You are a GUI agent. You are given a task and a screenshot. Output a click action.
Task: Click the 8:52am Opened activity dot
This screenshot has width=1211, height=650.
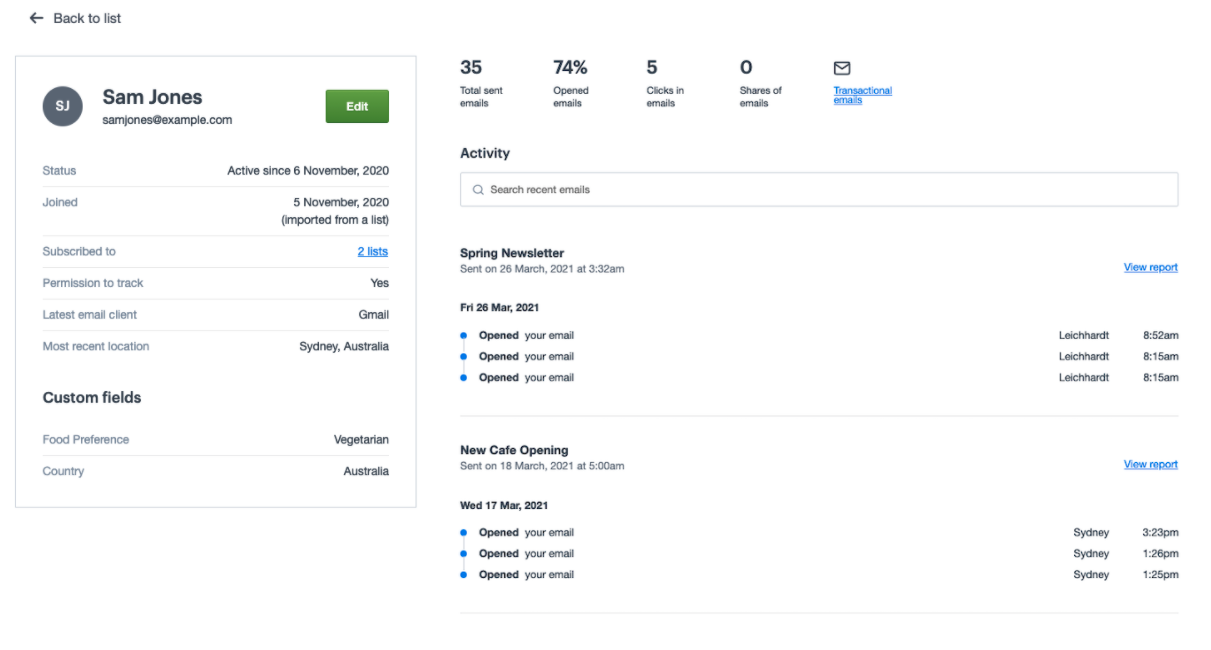pos(464,336)
